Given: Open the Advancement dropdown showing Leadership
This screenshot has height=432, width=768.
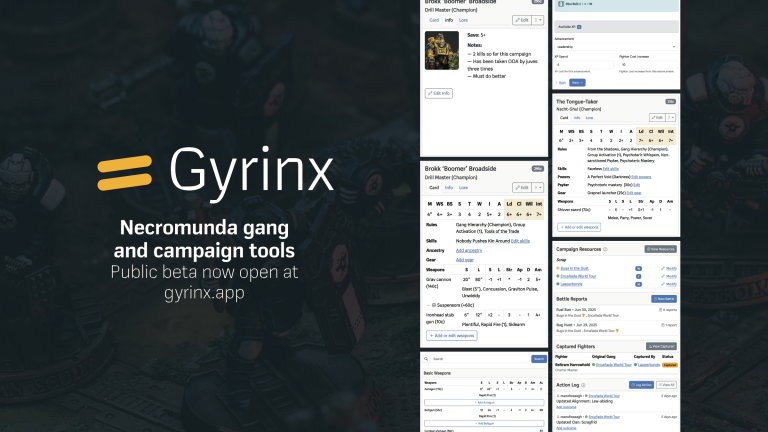Looking at the screenshot, I should (x=615, y=46).
